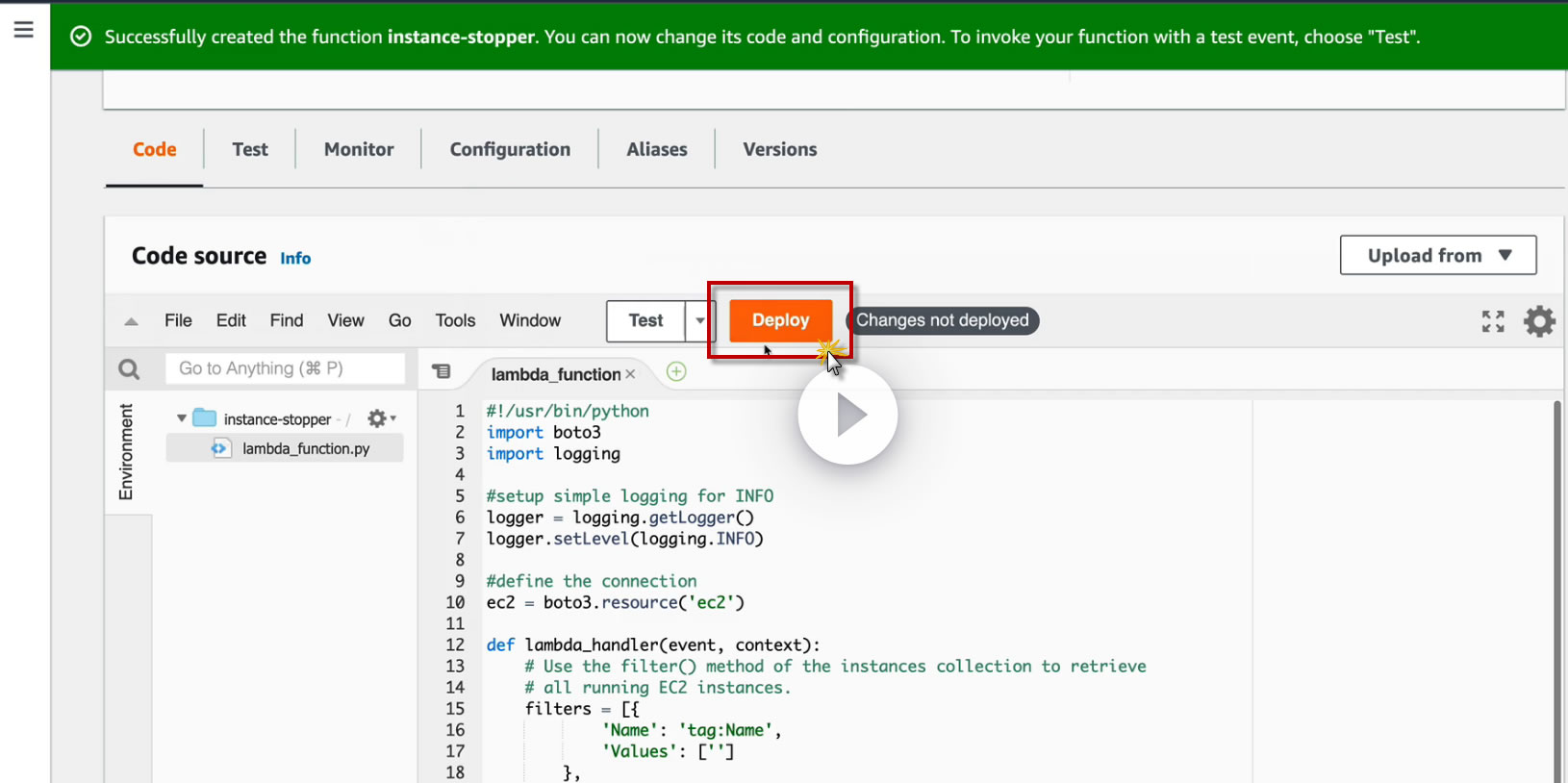
Task: Open the hamburger navigation menu
Action: tap(24, 30)
